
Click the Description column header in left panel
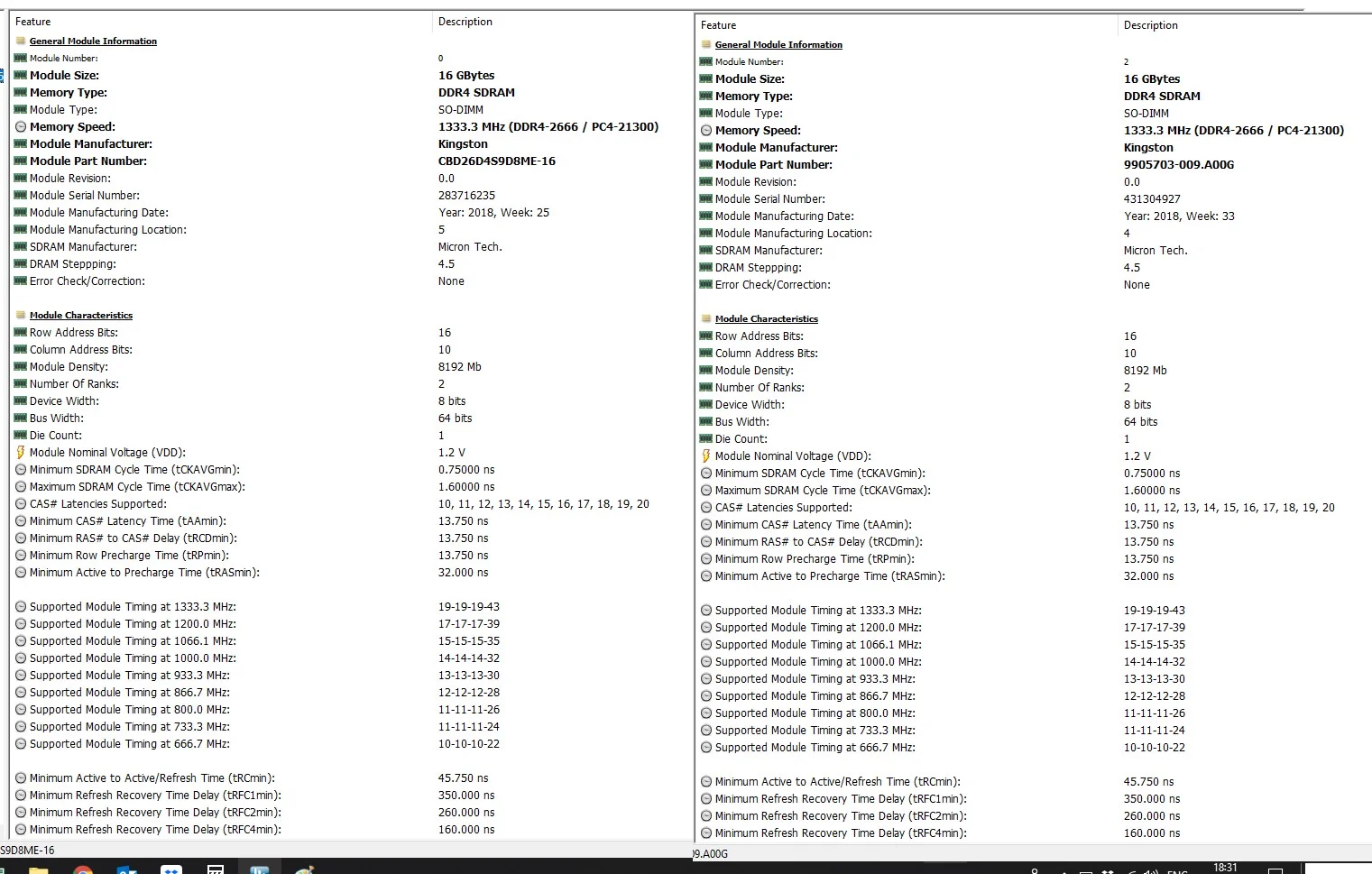coord(465,22)
